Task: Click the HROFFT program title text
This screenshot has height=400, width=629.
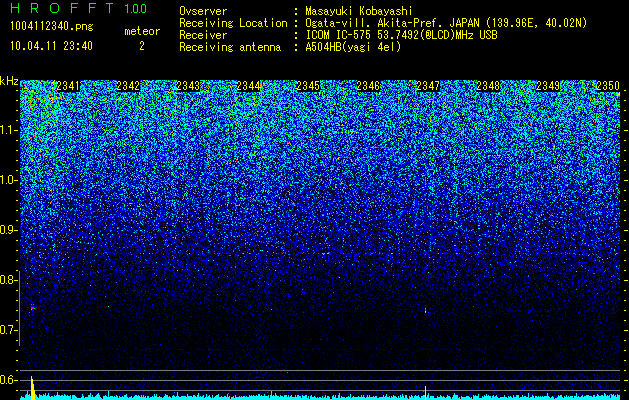Action: coord(63,8)
